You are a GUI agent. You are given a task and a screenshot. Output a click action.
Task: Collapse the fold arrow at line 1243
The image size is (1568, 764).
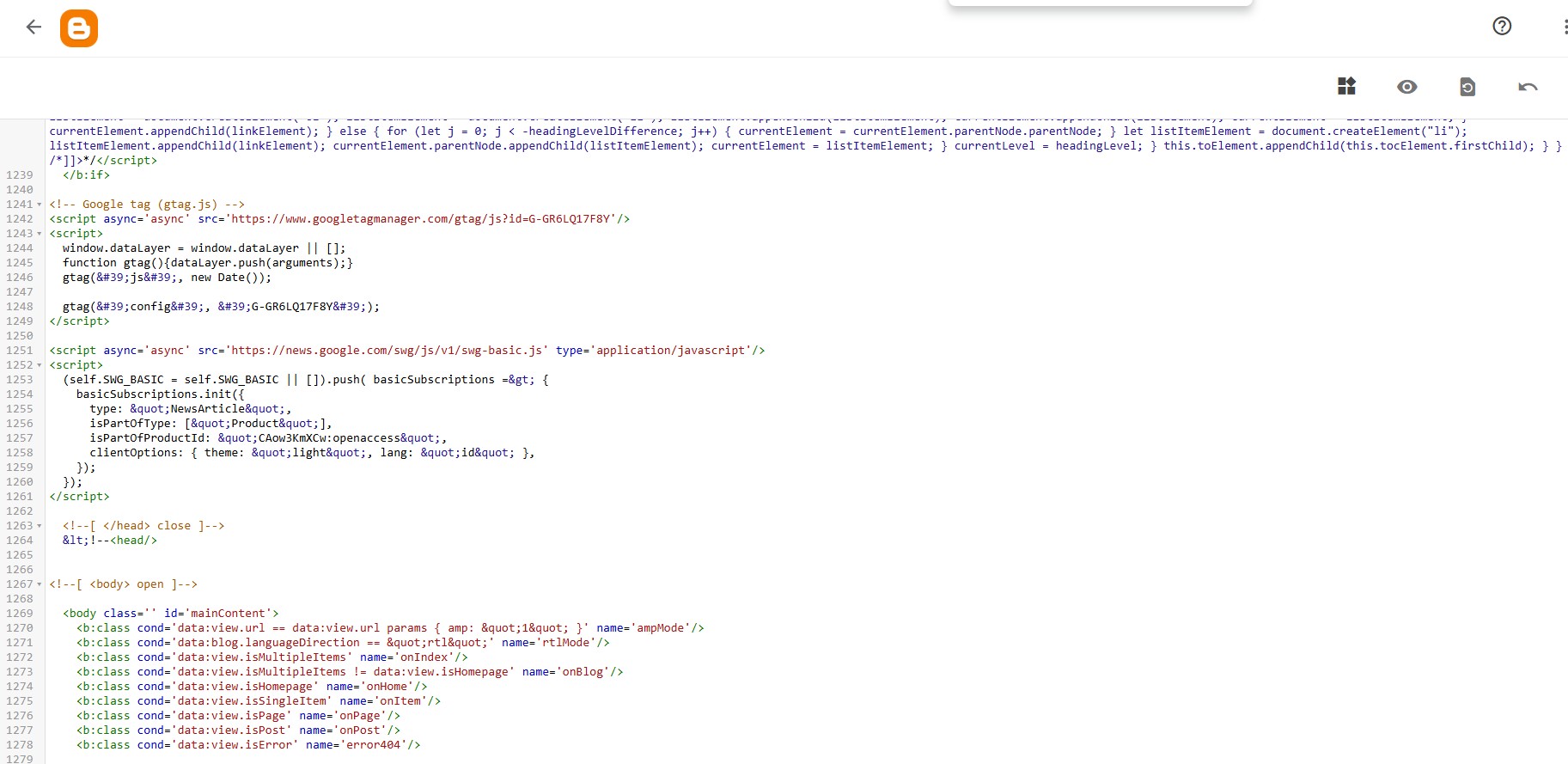coord(40,234)
